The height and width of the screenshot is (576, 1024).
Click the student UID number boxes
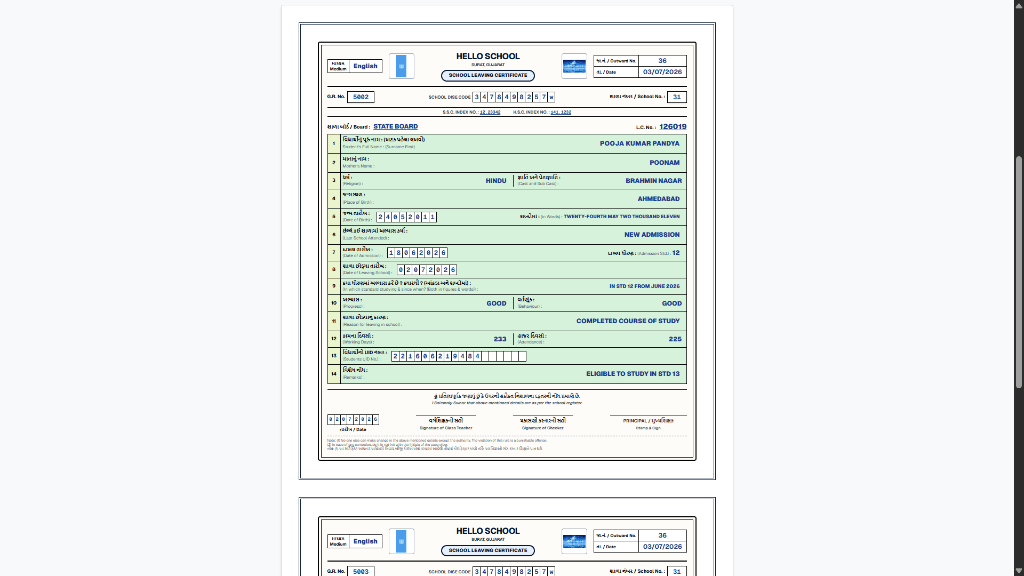(x=458, y=357)
